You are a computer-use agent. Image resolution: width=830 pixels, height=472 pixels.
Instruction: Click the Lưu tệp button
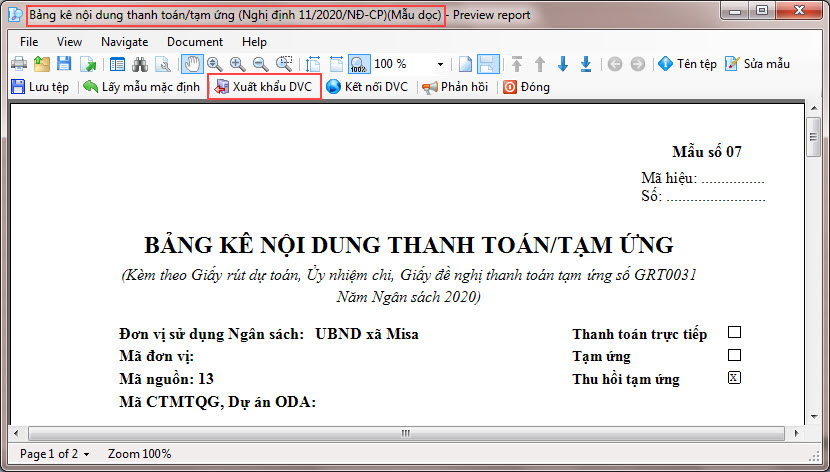[x=40, y=87]
